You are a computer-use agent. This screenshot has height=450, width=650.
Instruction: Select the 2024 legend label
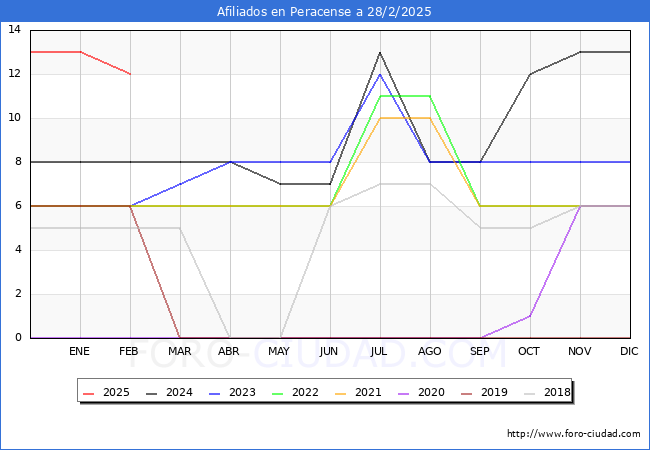(179, 392)
